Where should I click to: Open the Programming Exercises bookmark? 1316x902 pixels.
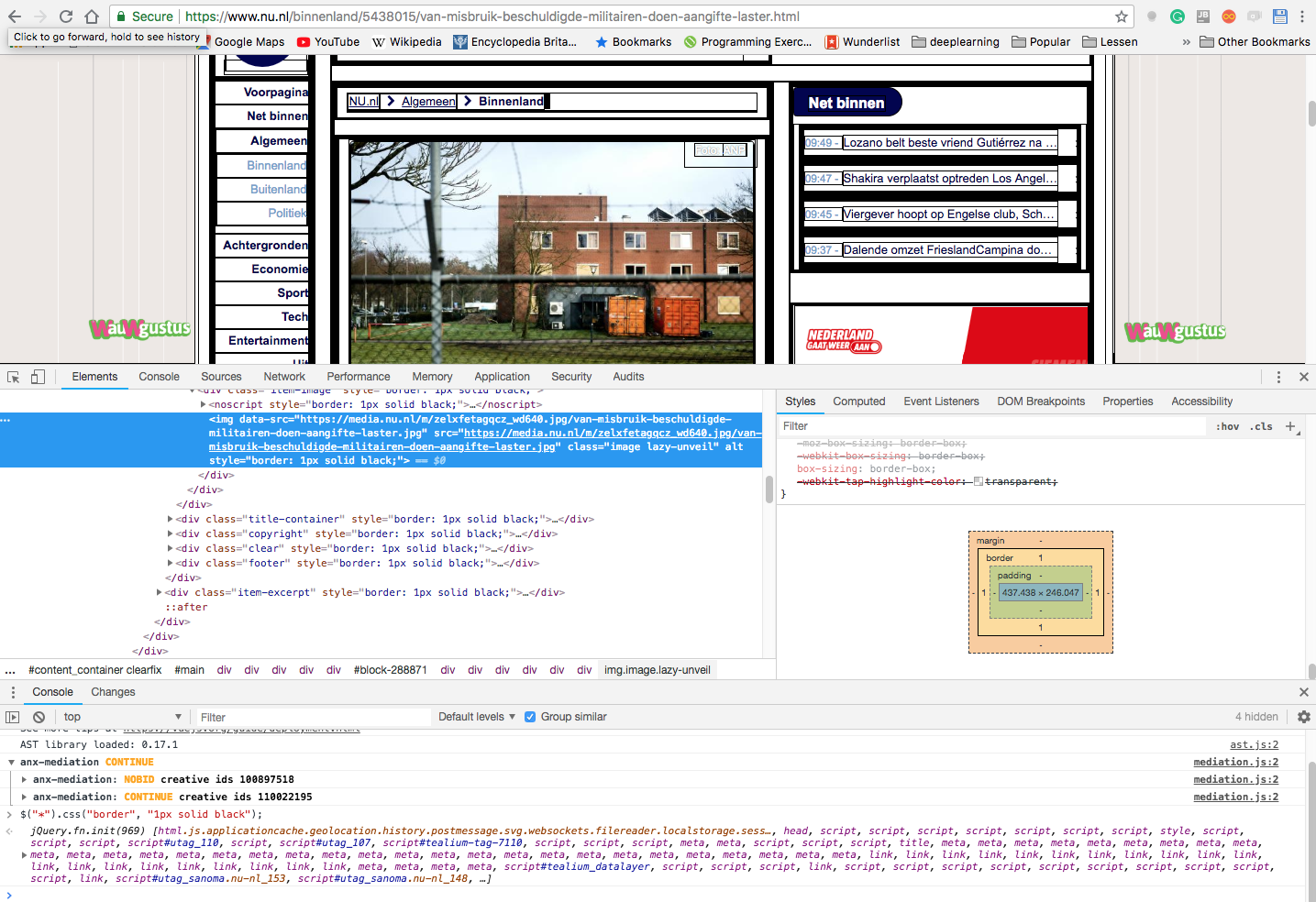click(x=747, y=42)
